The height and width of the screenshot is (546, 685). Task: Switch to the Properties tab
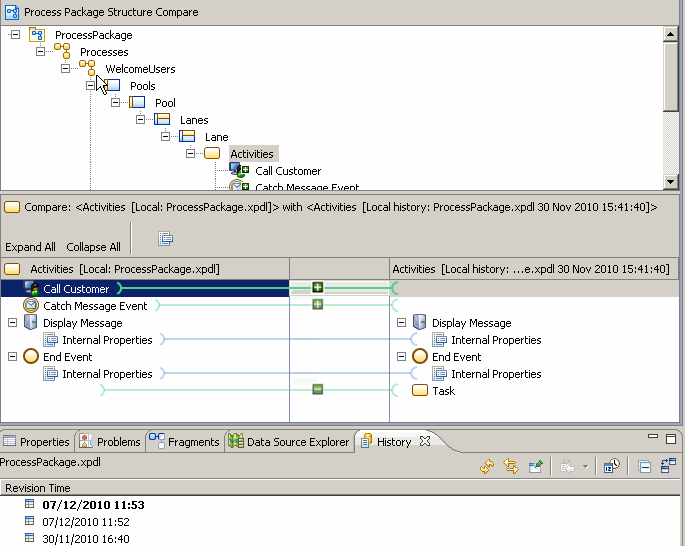pyautogui.click(x=37, y=442)
